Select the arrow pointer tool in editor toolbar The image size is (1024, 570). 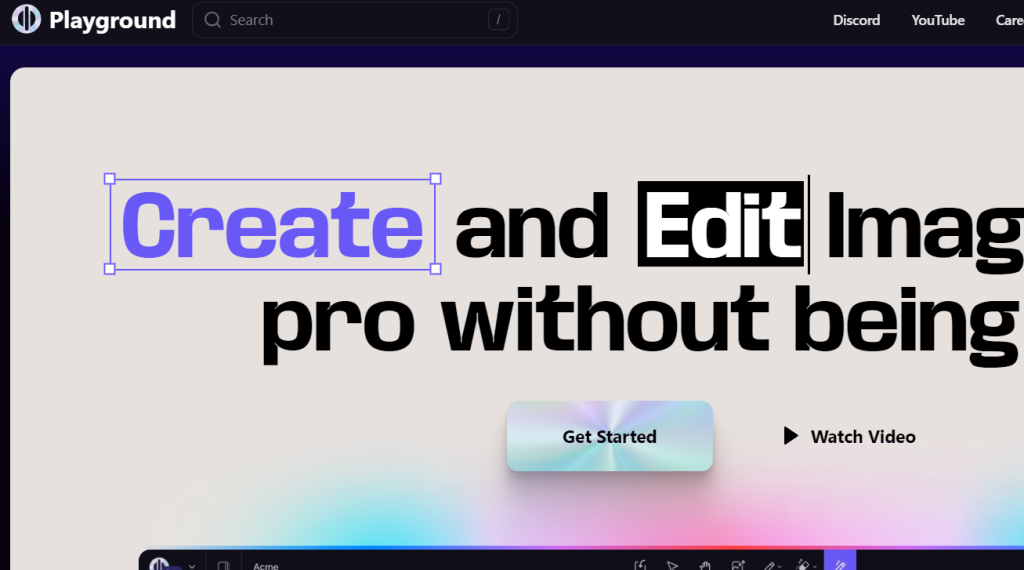[x=672, y=565]
